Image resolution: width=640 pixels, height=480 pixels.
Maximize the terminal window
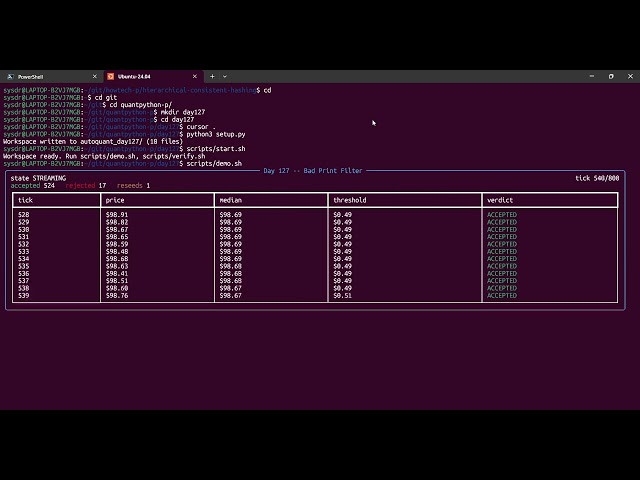pos(611,76)
